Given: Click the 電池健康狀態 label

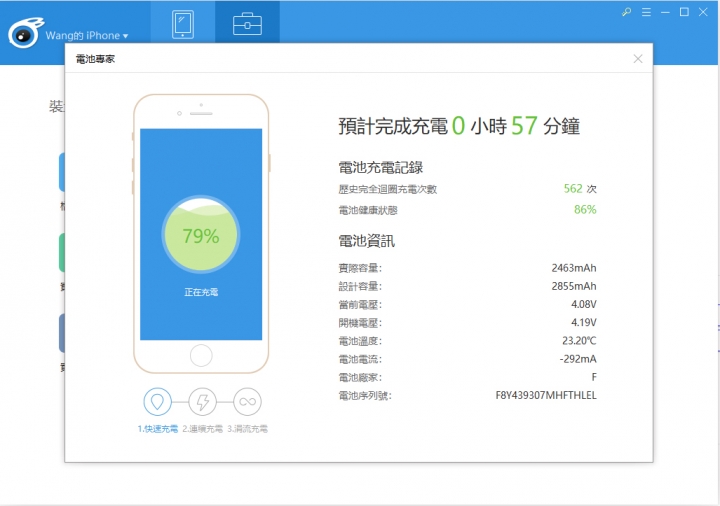Looking at the screenshot, I should (368, 210).
